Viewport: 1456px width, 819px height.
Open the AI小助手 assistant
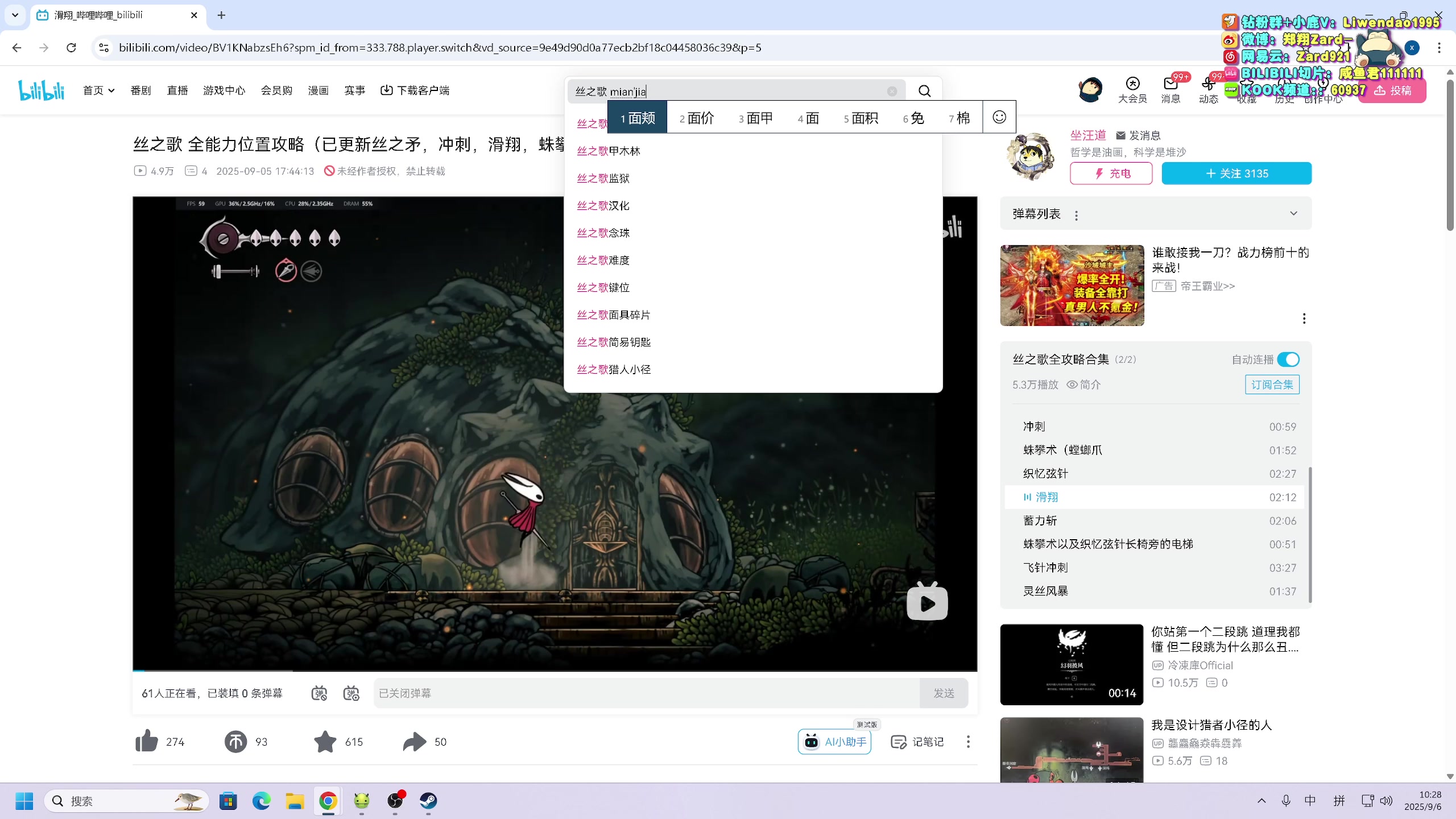[834, 742]
